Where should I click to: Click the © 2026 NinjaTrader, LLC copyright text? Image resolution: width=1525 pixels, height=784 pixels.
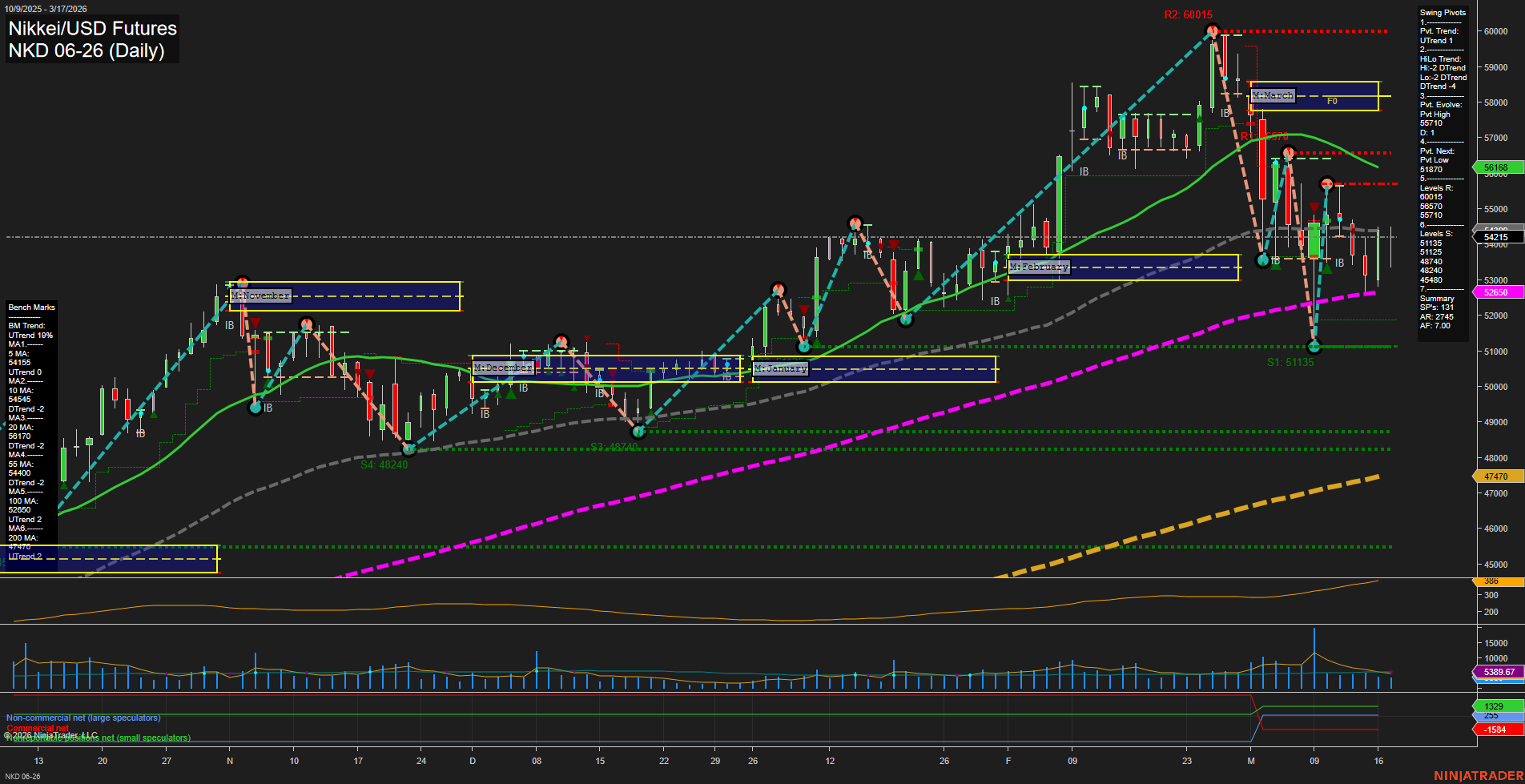tap(50, 734)
